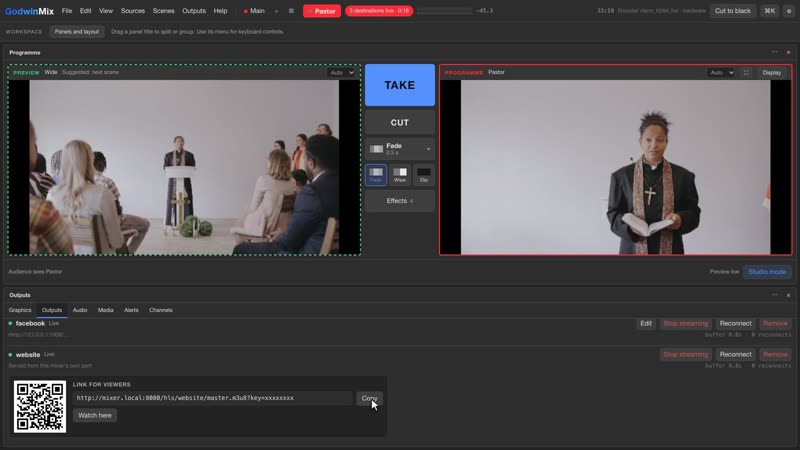Switch to the Graphics tab
The width and height of the screenshot is (800, 450).
20,310
